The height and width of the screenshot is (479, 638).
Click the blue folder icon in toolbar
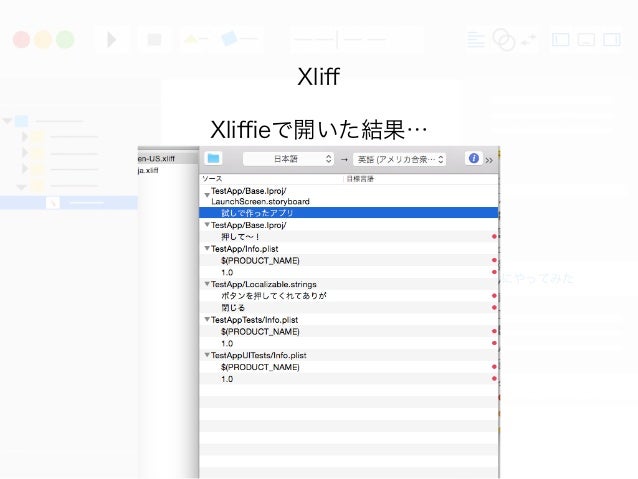(213, 158)
